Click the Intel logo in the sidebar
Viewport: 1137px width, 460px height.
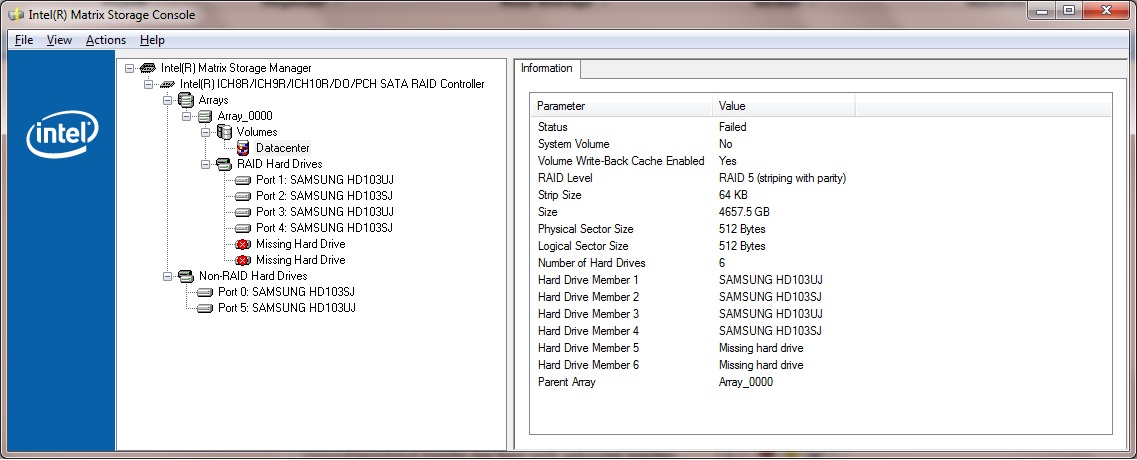(62, 136)
